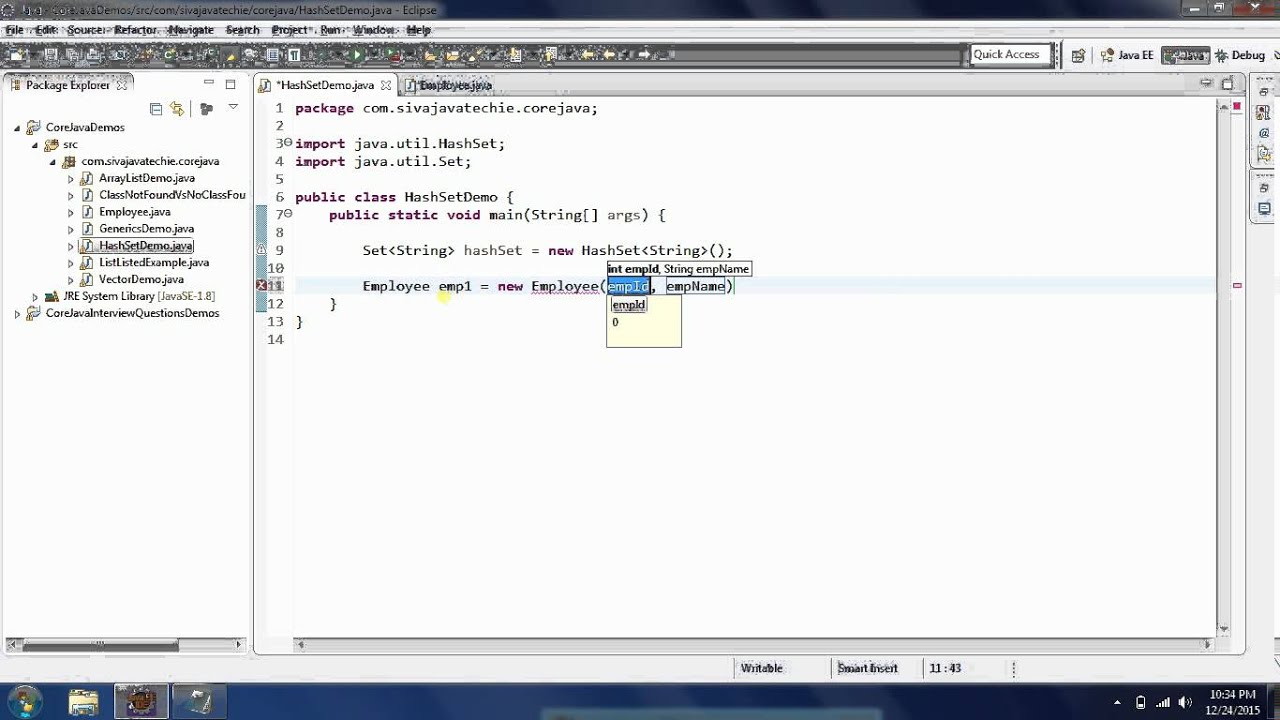The height and width of the screenshot is (720, 1280).
Task: Select ClassNotFoundVsNoClassFou file in tree
Action: 172,195
